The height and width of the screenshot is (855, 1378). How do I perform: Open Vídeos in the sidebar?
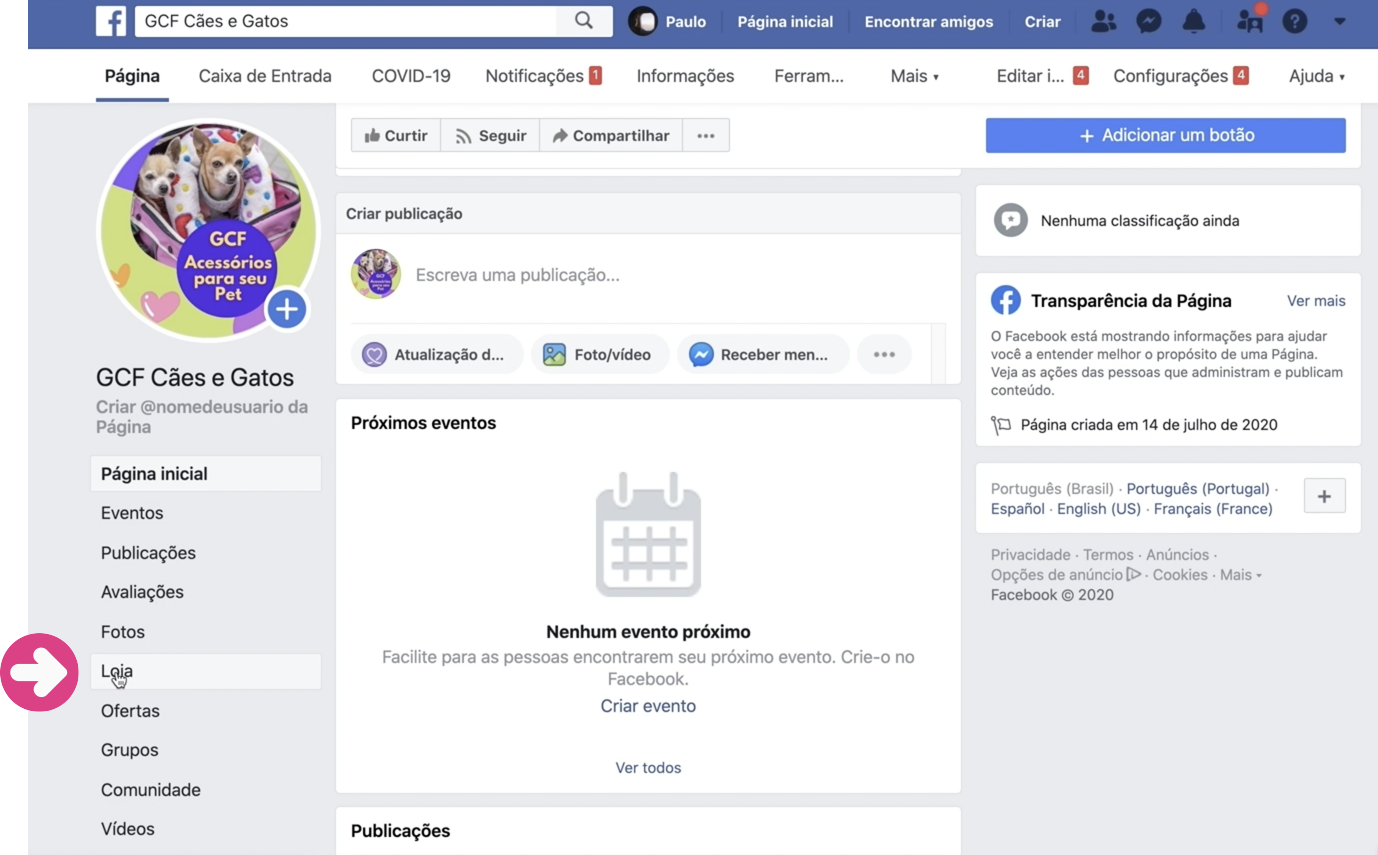(206, 829)
